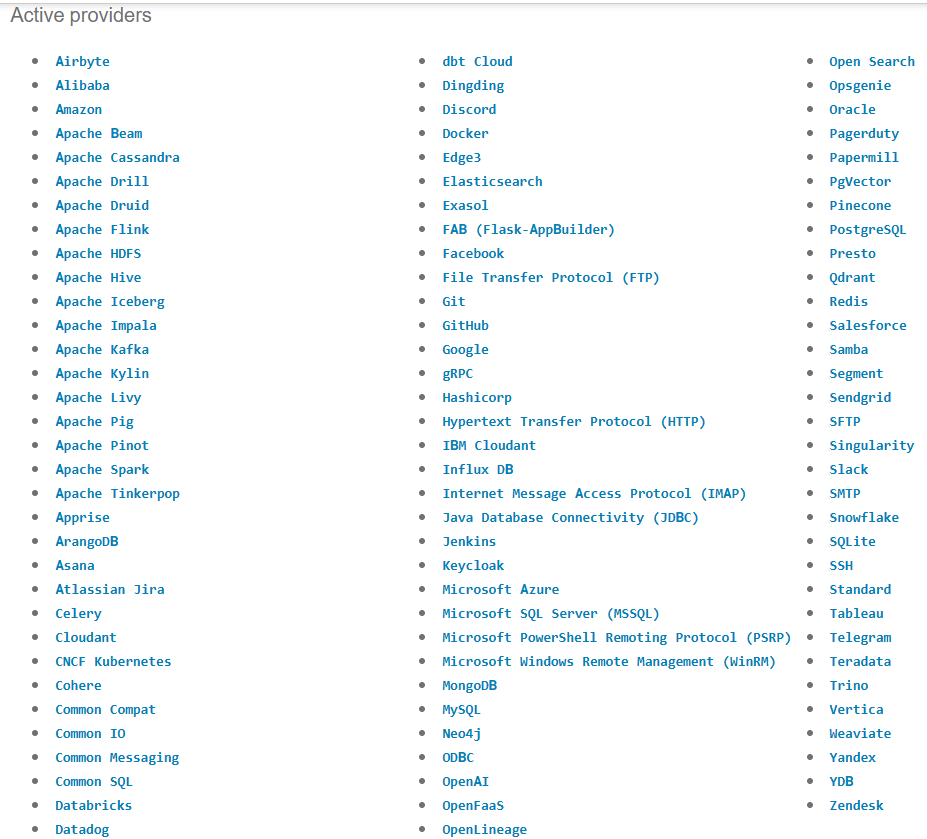This screenshot has height=839, width=927.
Task: Select the CNCF Kubernetes link
Action: (113, 661)
